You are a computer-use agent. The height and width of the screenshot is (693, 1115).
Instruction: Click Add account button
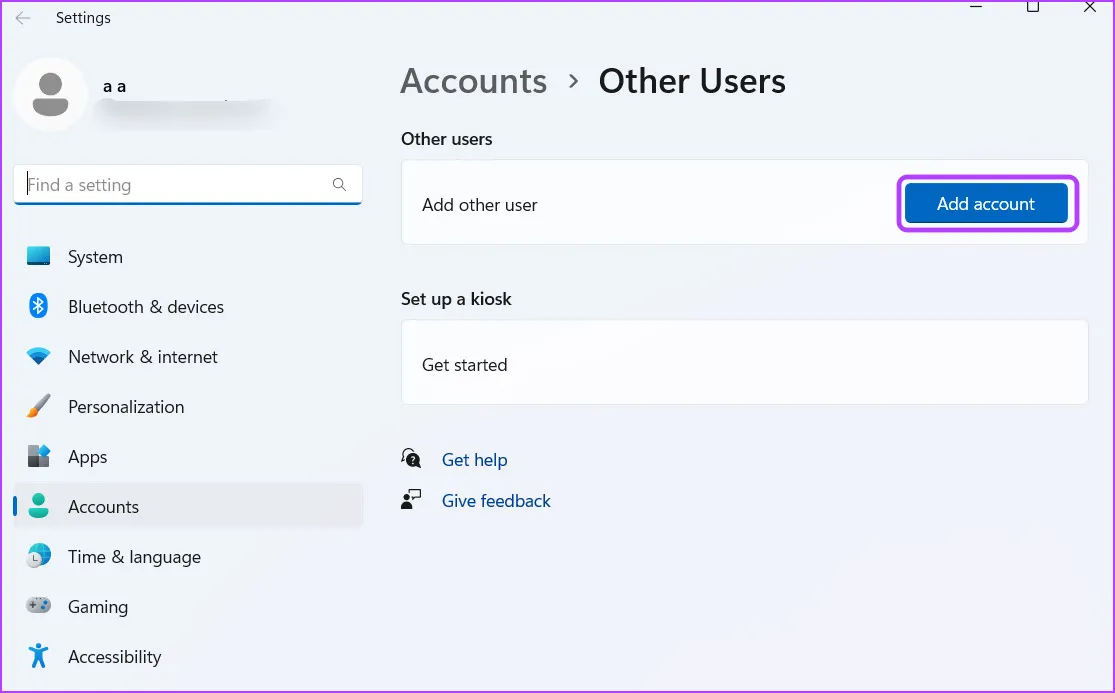pyautogui.click(x=986, y=204)
